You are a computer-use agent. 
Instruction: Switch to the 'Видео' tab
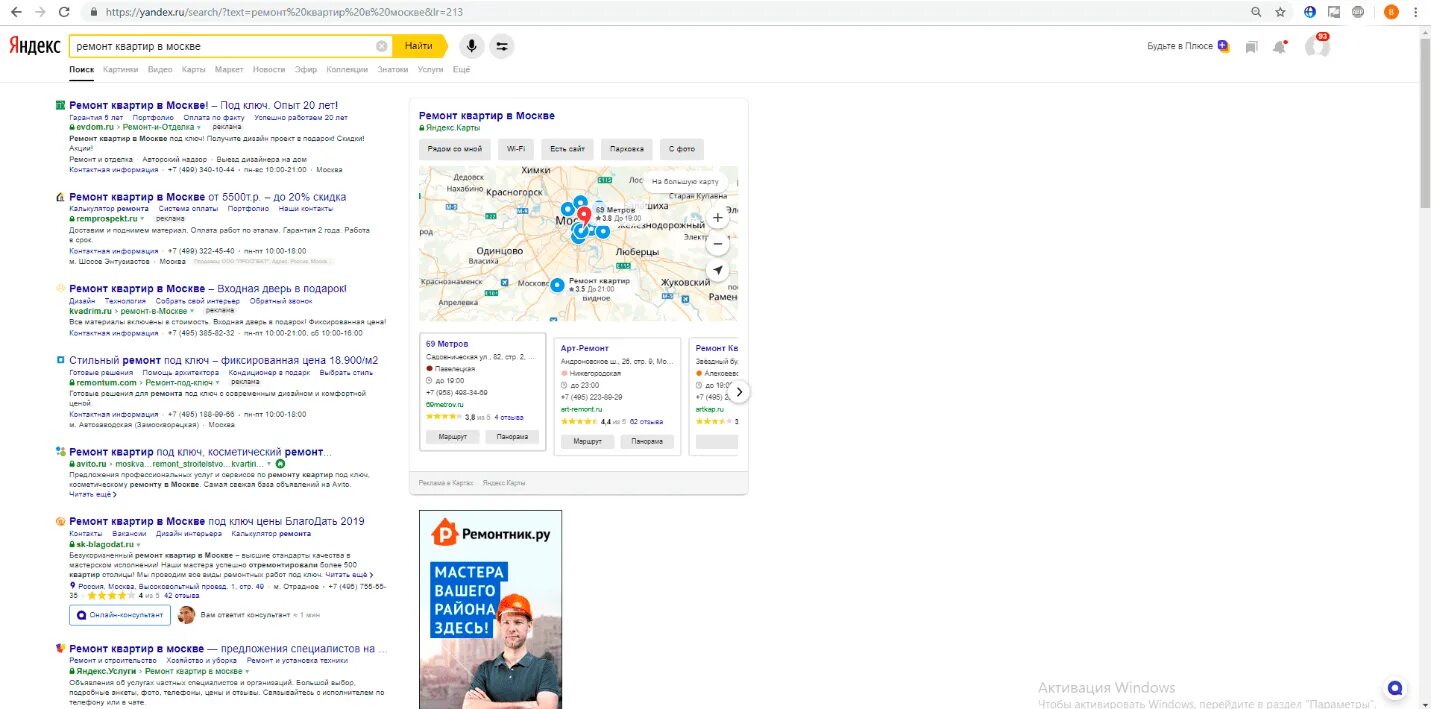[160, 70]
